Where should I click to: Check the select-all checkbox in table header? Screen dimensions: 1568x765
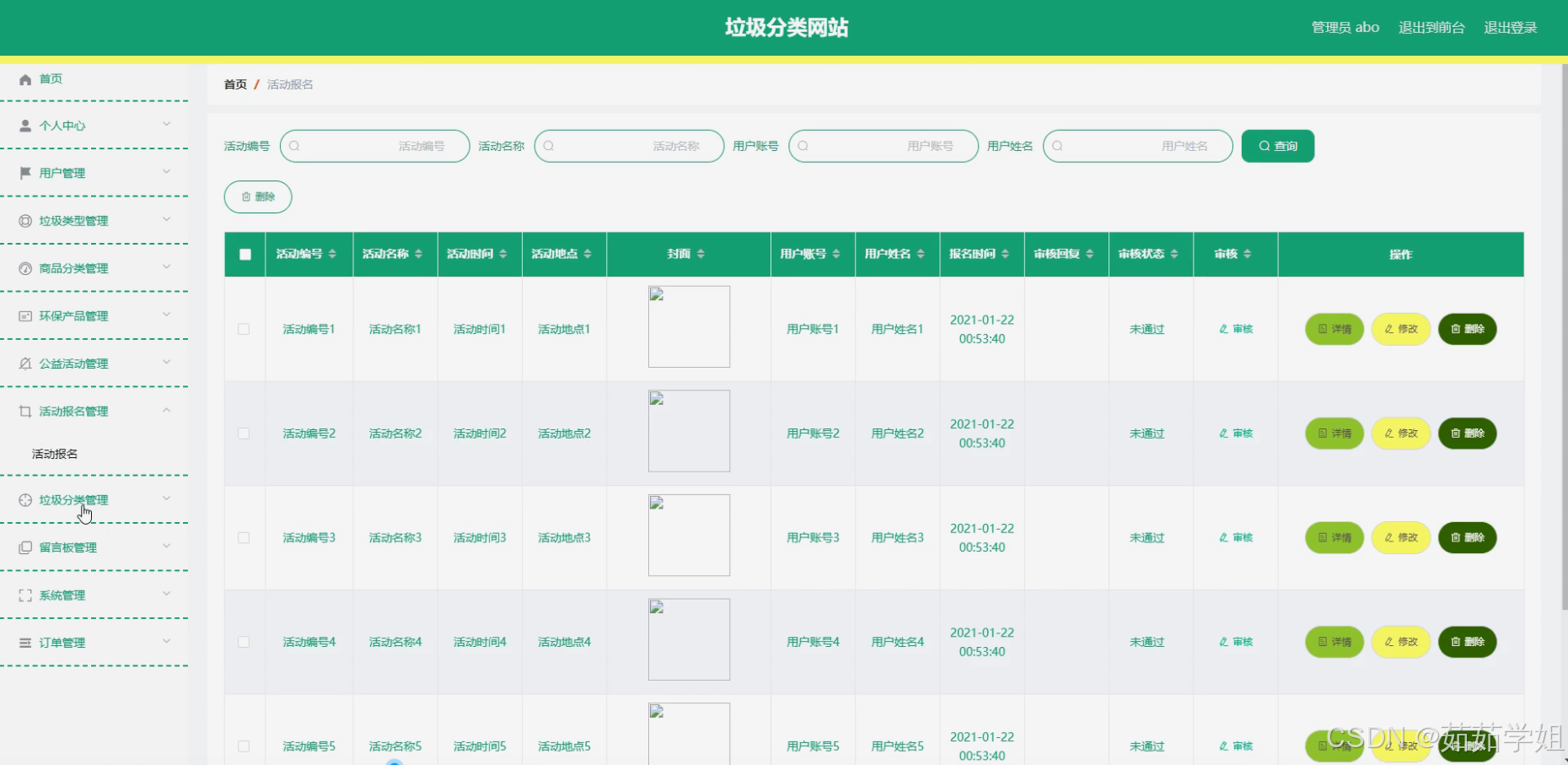point(244,253)
